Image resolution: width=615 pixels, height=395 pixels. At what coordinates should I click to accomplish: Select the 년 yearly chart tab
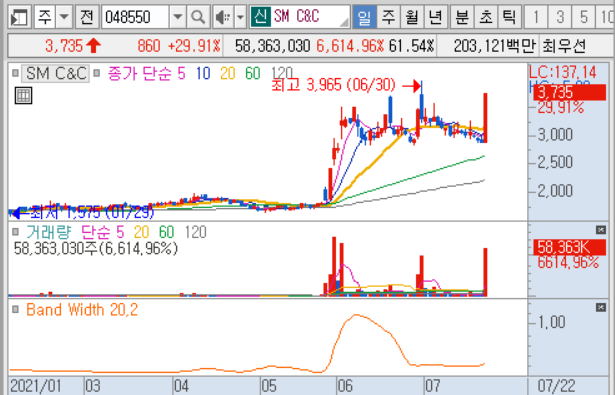435,17
